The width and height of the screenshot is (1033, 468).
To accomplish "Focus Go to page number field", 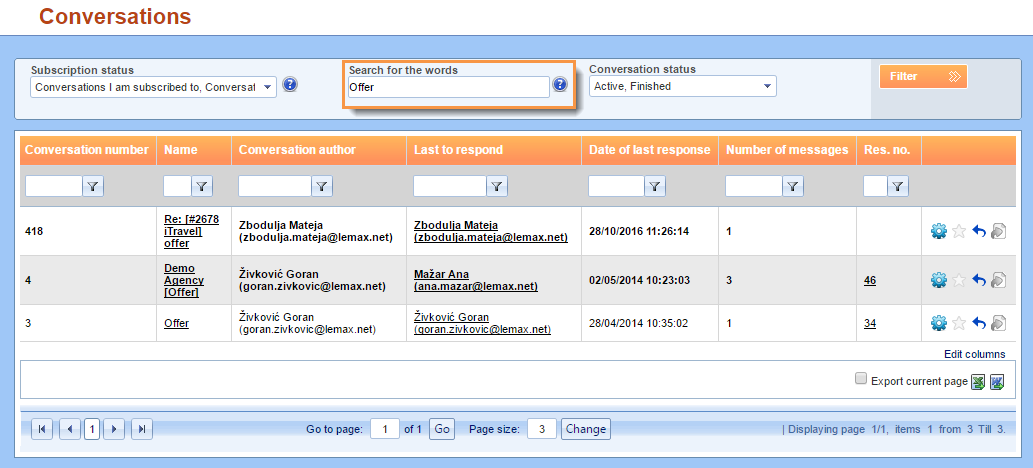I will click(x=385, y=429).
